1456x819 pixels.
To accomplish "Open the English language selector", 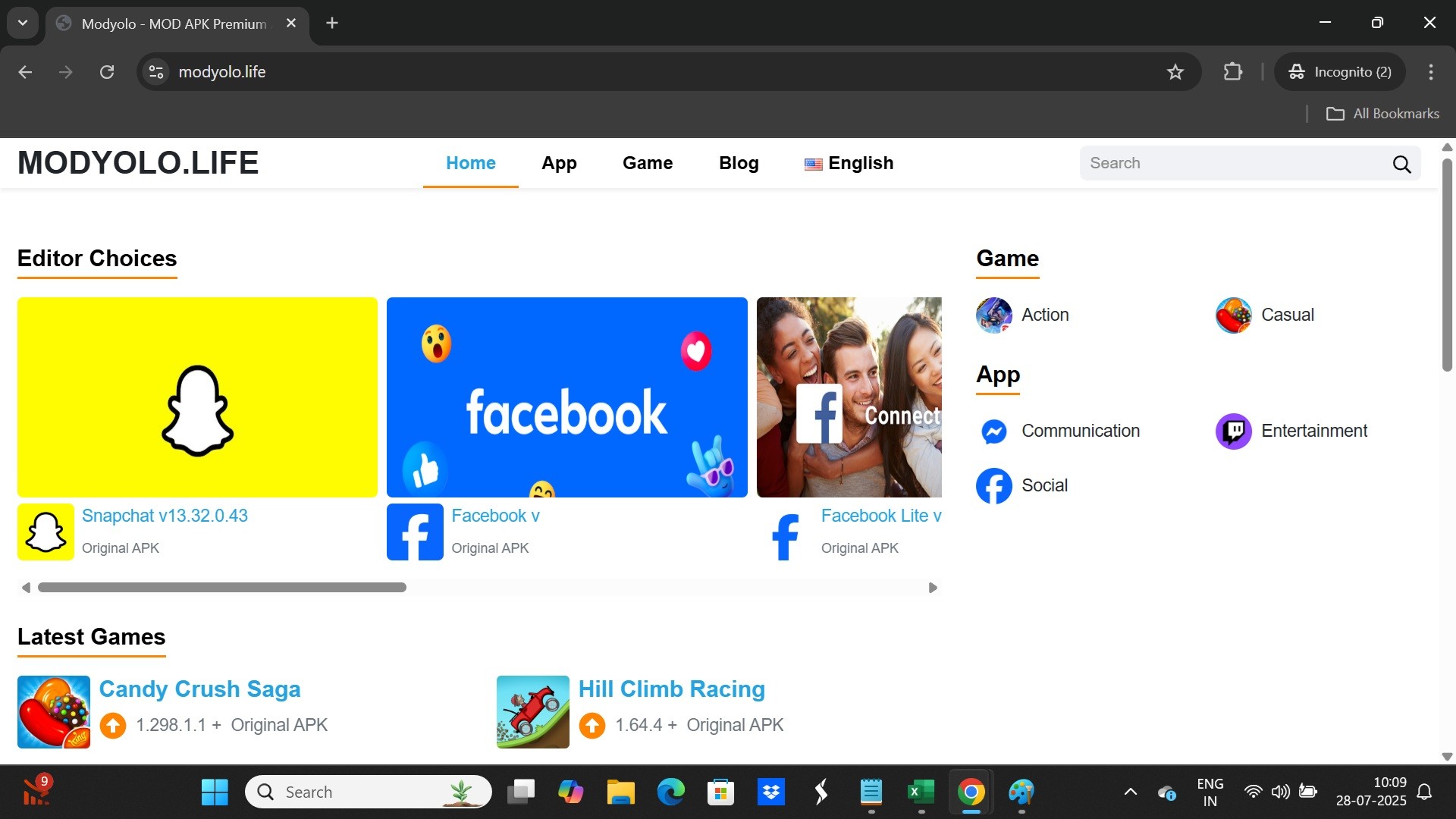I will [x=849, y=163].
